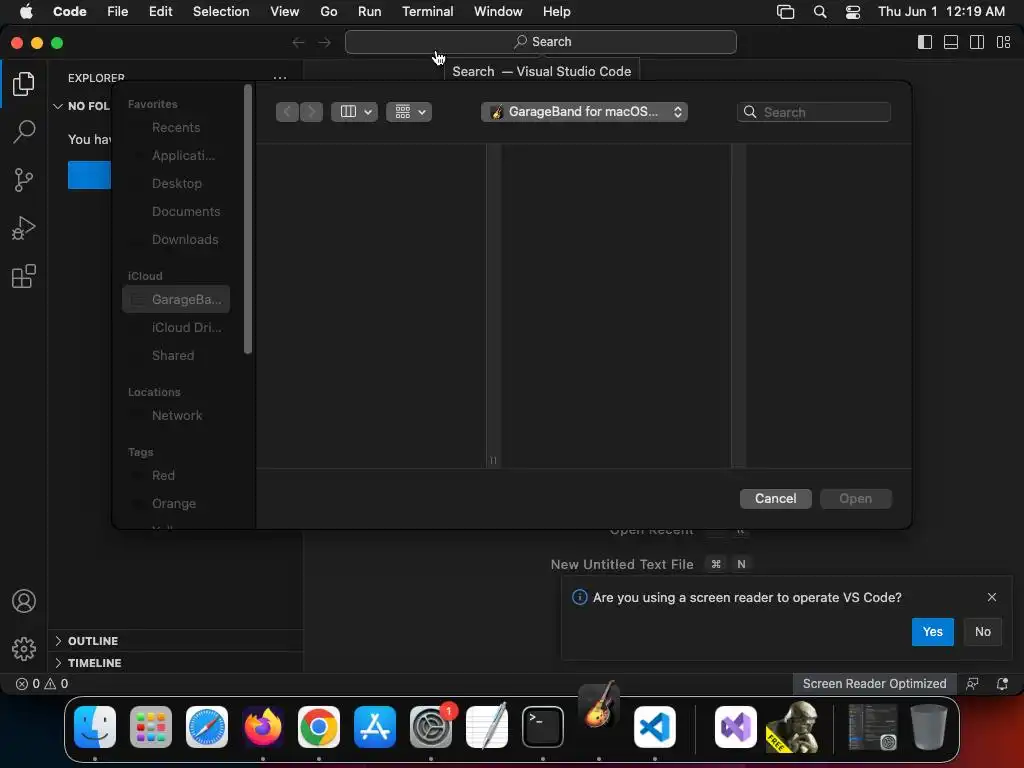This screenshot has height=768, width=1024.
Task: Open the Accounts icon in activity bar
Action: 24,601
